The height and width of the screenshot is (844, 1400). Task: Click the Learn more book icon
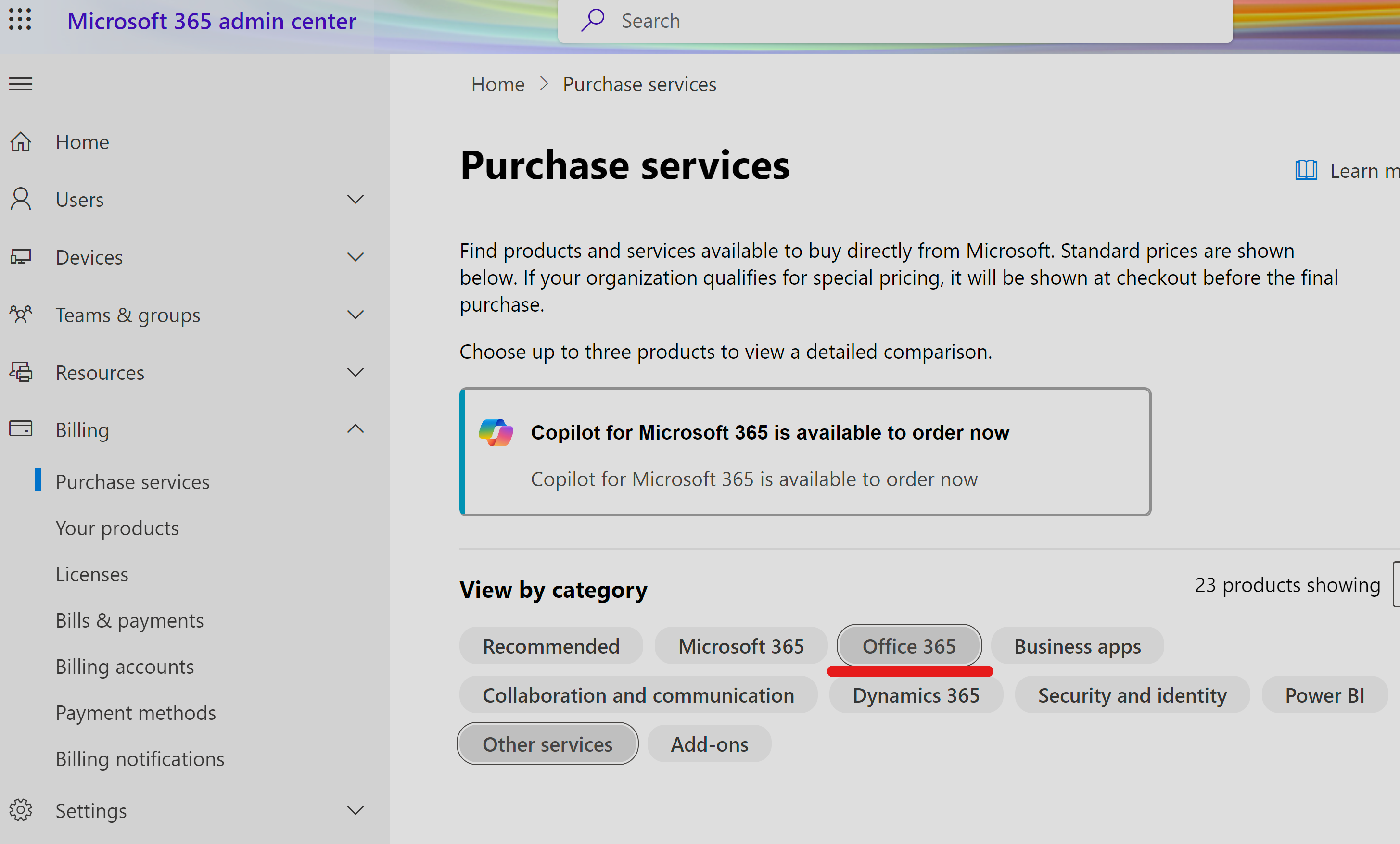[x=1306, y=170]
